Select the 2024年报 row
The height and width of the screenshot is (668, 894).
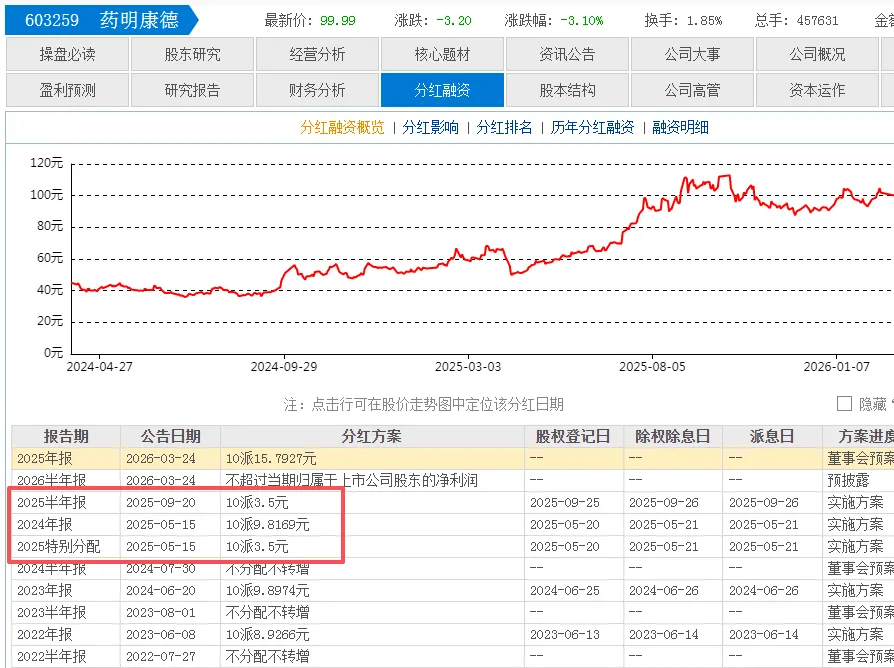(453, 524)
